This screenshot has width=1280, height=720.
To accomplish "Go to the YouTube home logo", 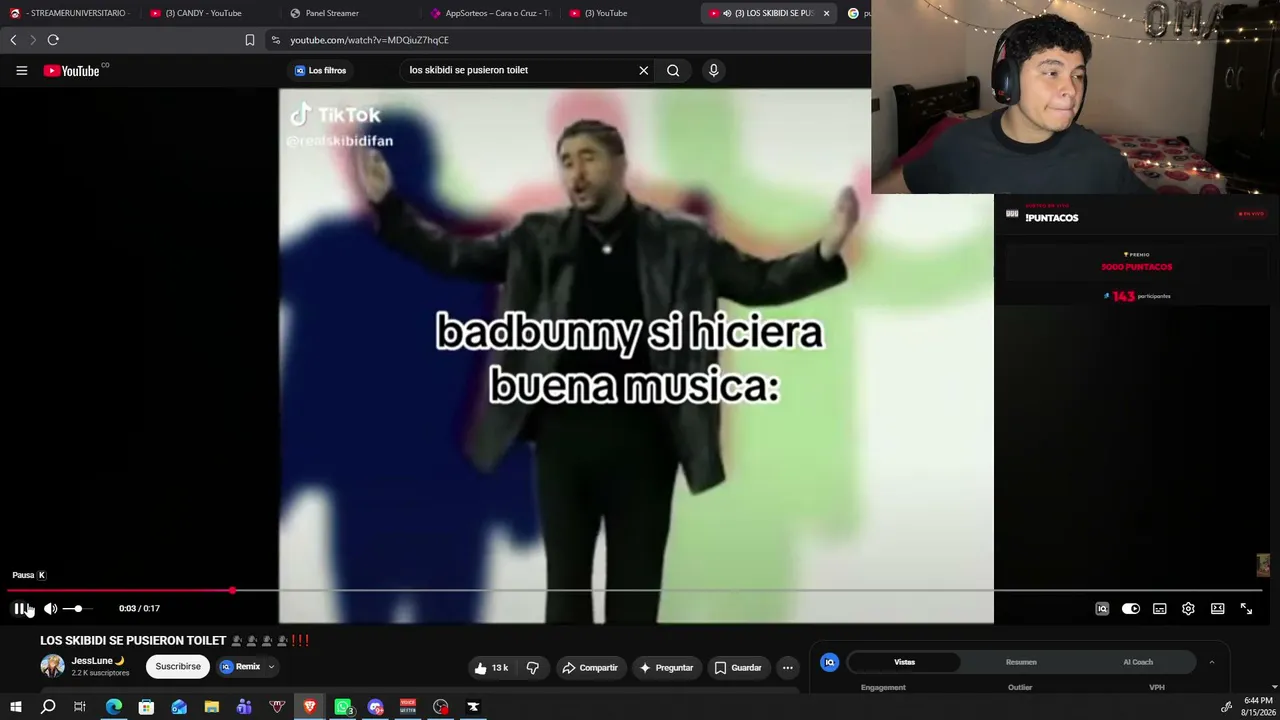I will (72, 70).
